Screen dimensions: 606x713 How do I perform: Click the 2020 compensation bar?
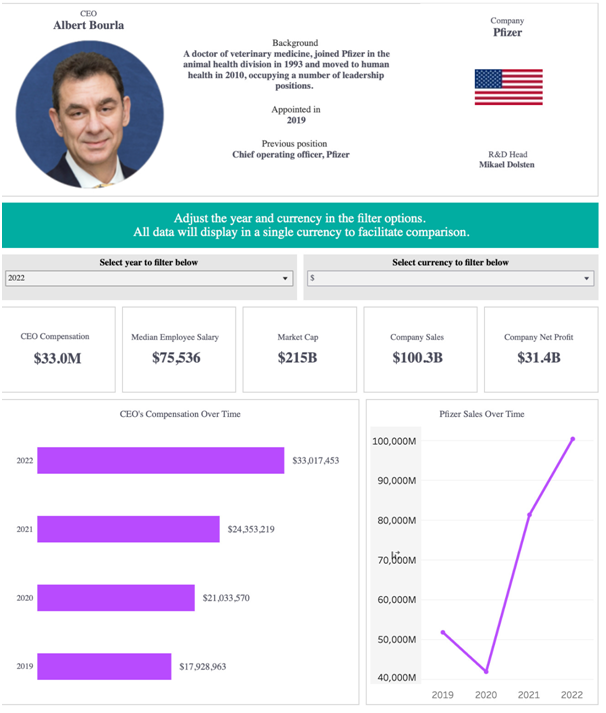pos(115,598)
